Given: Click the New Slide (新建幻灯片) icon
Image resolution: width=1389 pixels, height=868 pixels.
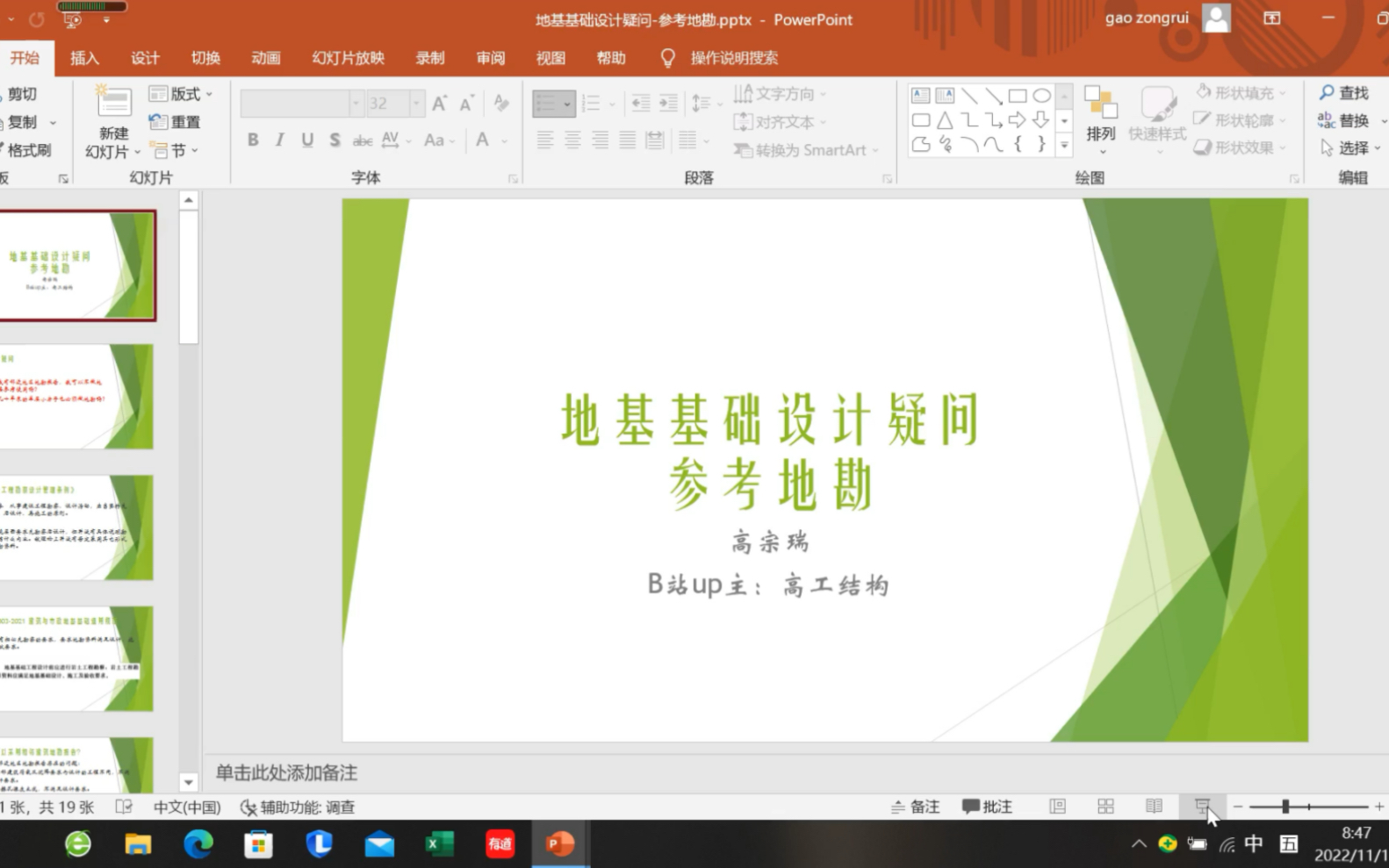Looking at the screenshot, I should point(113,103).
